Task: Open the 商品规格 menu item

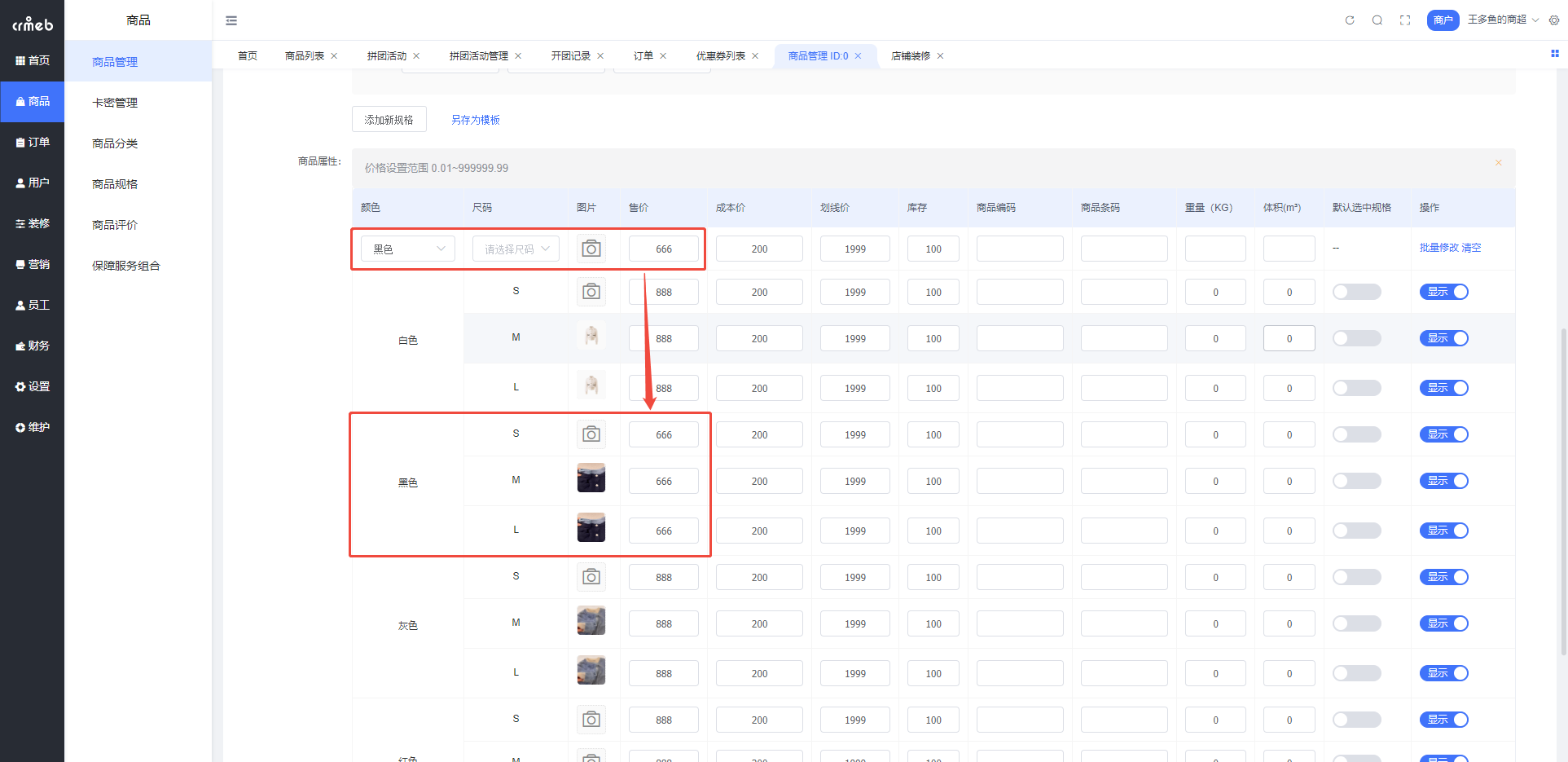Action: 114,183
